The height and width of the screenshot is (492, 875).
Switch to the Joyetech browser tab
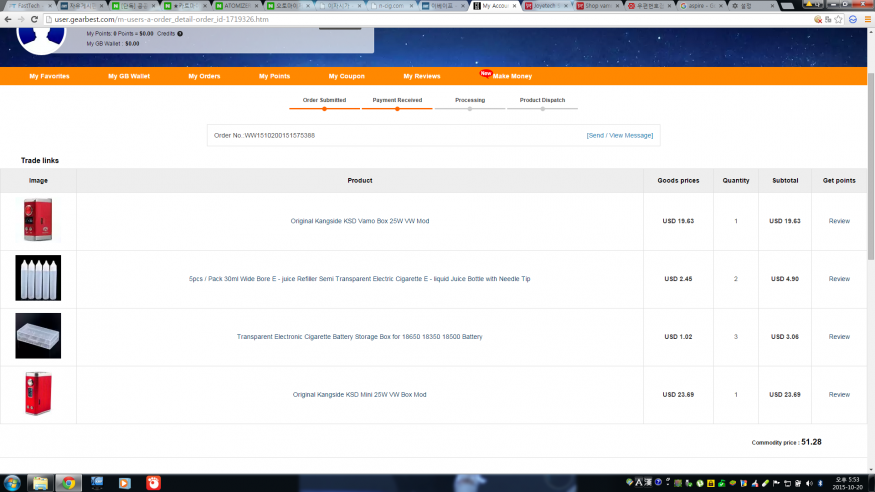(546, 6)
